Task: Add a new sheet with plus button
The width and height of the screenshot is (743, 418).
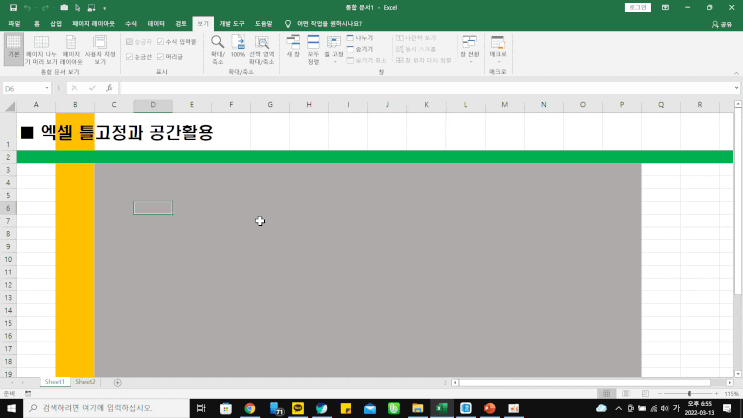Action: 118,383
